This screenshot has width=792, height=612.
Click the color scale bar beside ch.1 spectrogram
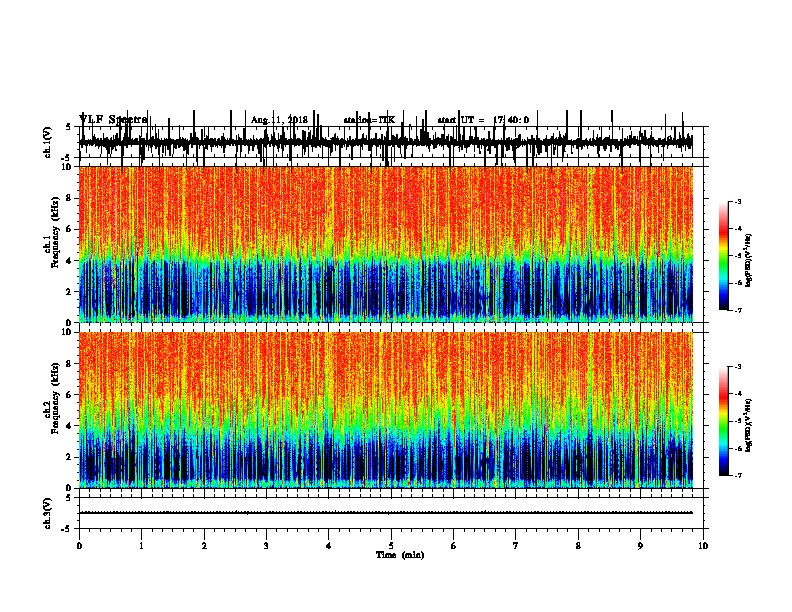tap(724, 256)
